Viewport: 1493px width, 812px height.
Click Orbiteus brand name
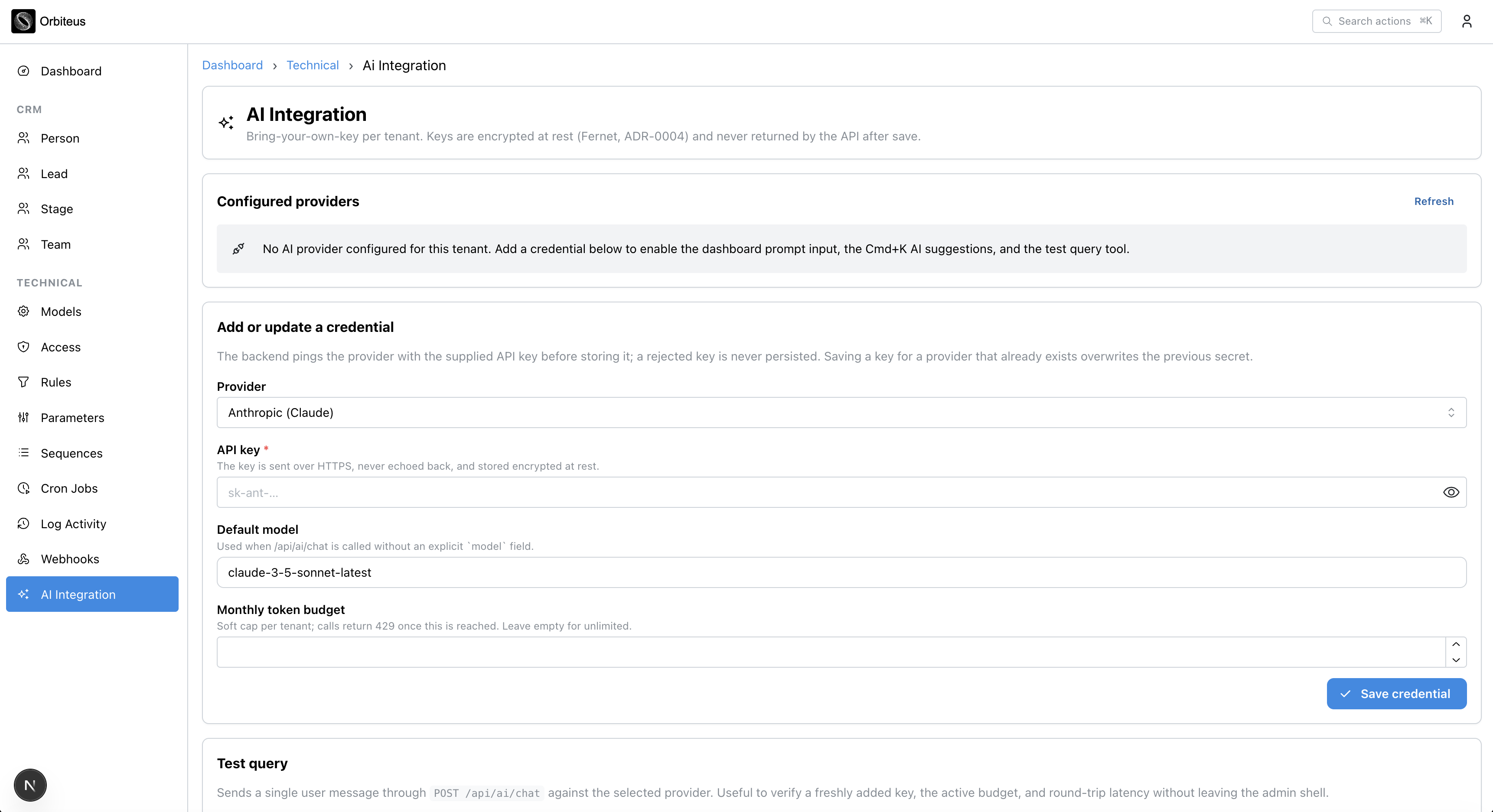point(62,21)
